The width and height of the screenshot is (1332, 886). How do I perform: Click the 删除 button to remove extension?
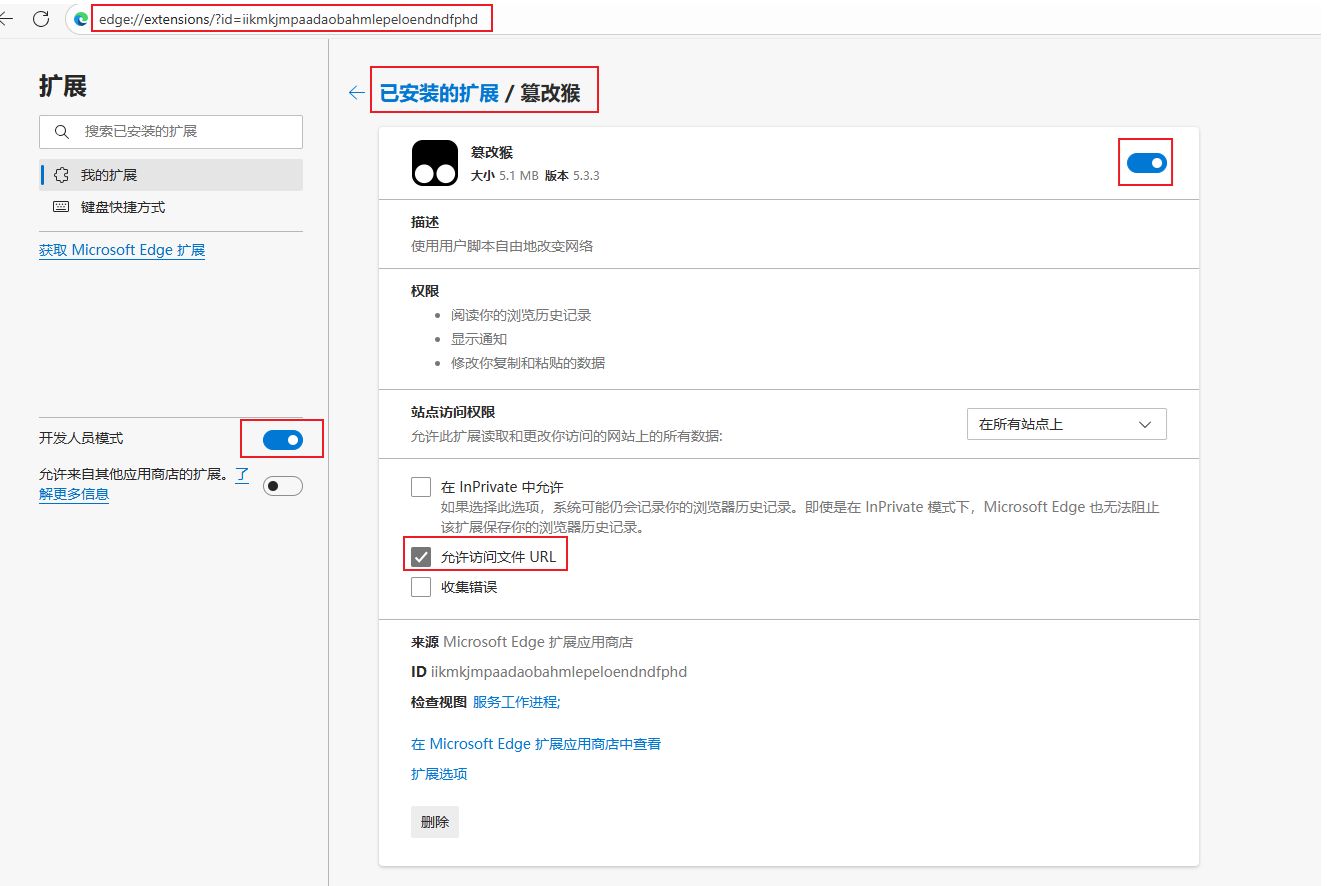pos(434,822)
